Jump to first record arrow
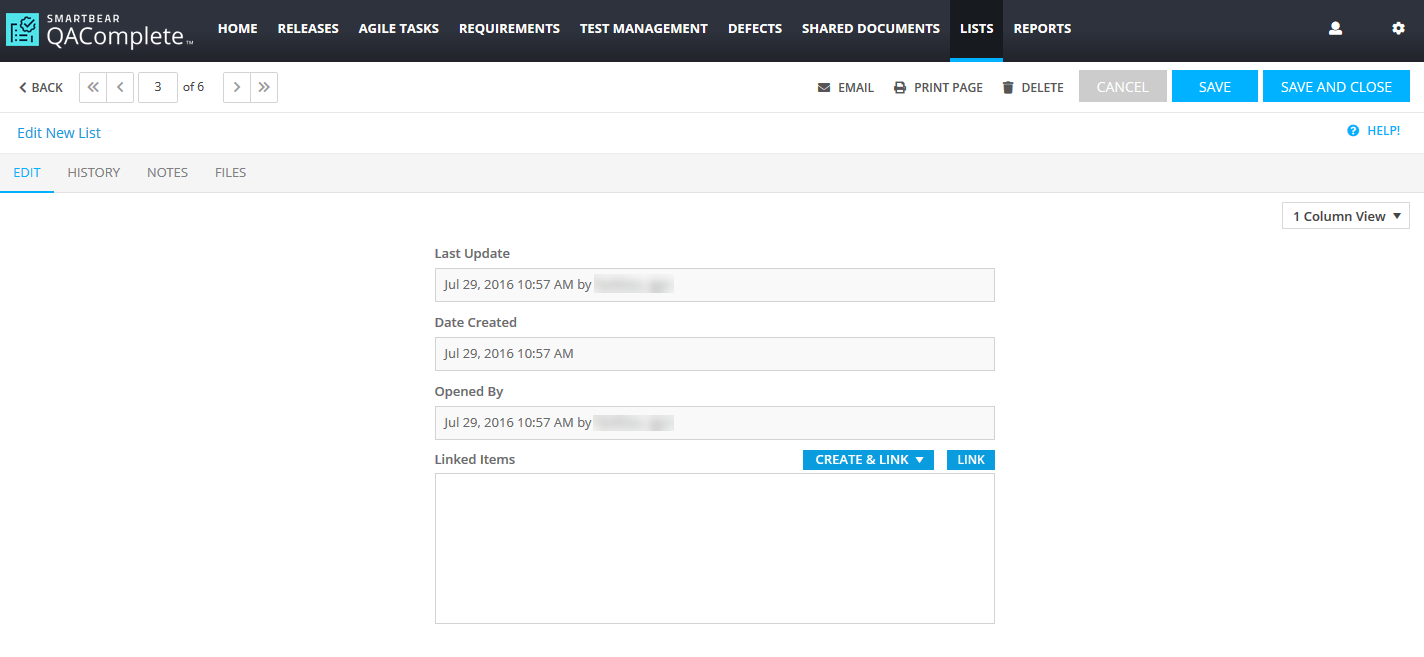The image size is (1424, 657). point(93,87)
